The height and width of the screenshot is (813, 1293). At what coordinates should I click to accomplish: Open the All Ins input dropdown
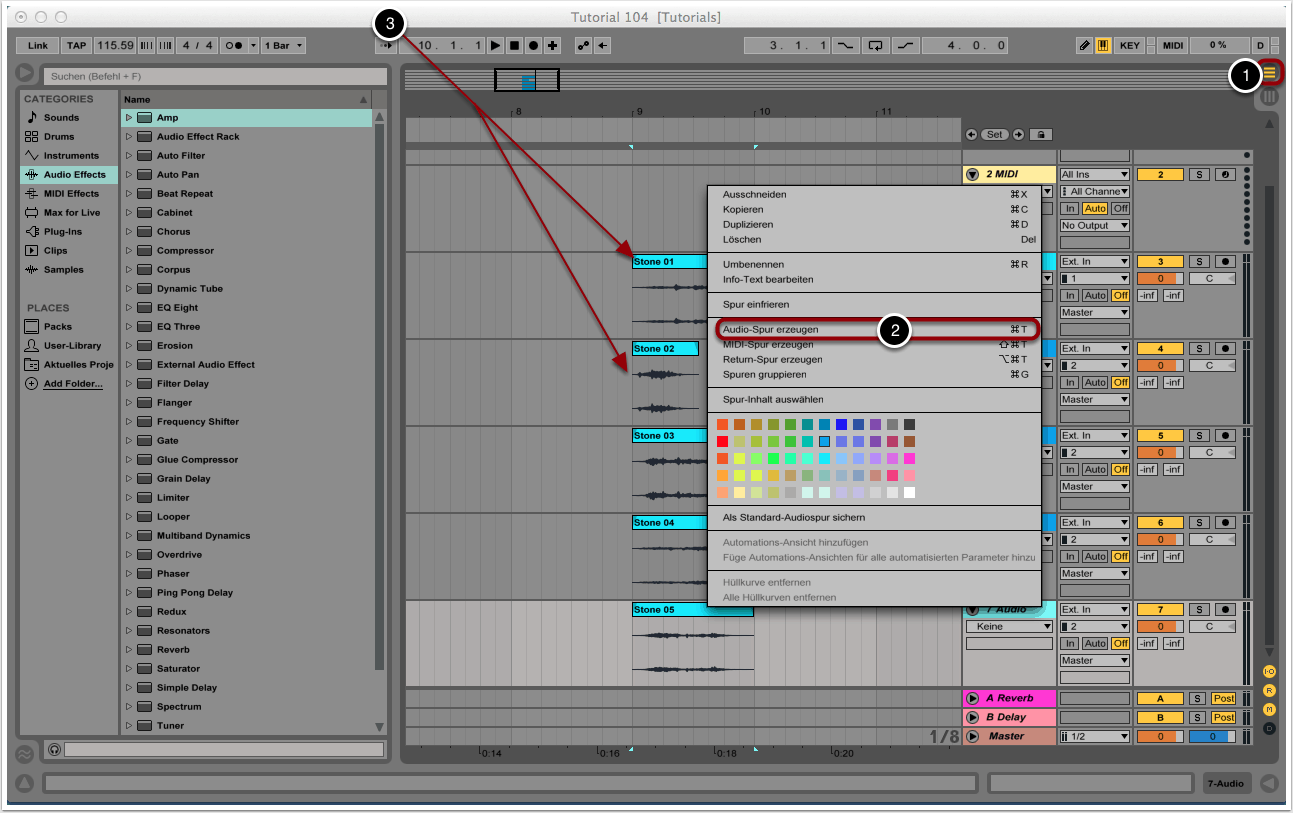(x=1094, y=175)
